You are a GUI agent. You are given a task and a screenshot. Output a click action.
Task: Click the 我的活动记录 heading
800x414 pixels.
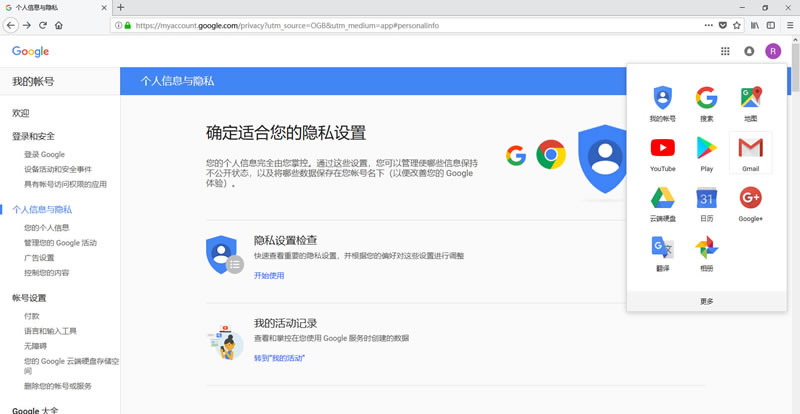click(286, 323)
